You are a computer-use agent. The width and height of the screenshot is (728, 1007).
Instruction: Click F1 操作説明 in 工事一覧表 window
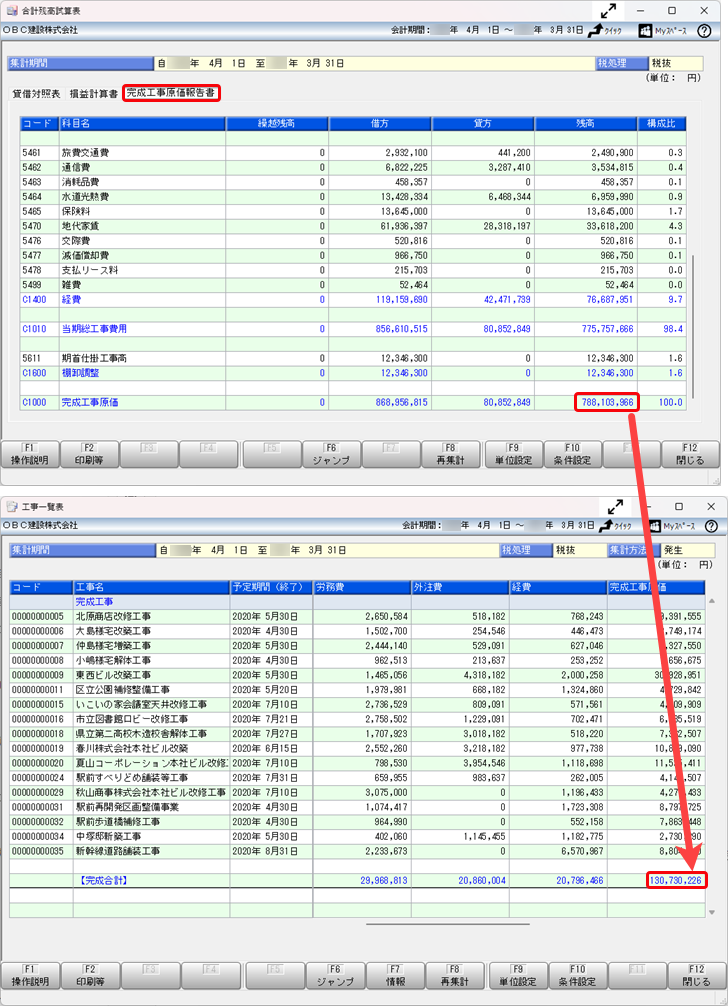pyautogui.click(x=30, y=976)
